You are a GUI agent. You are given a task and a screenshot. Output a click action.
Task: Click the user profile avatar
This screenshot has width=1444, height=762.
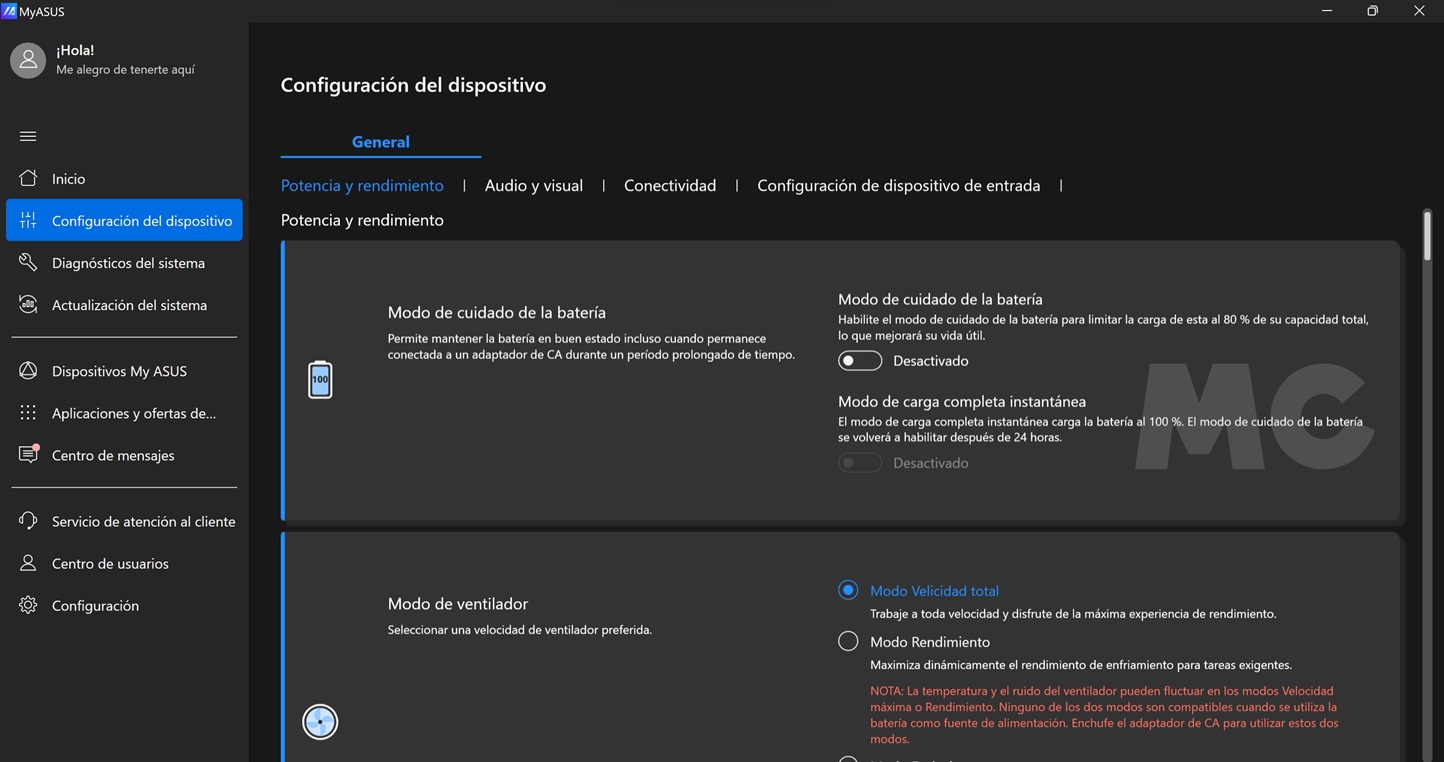tap(28, 60)
